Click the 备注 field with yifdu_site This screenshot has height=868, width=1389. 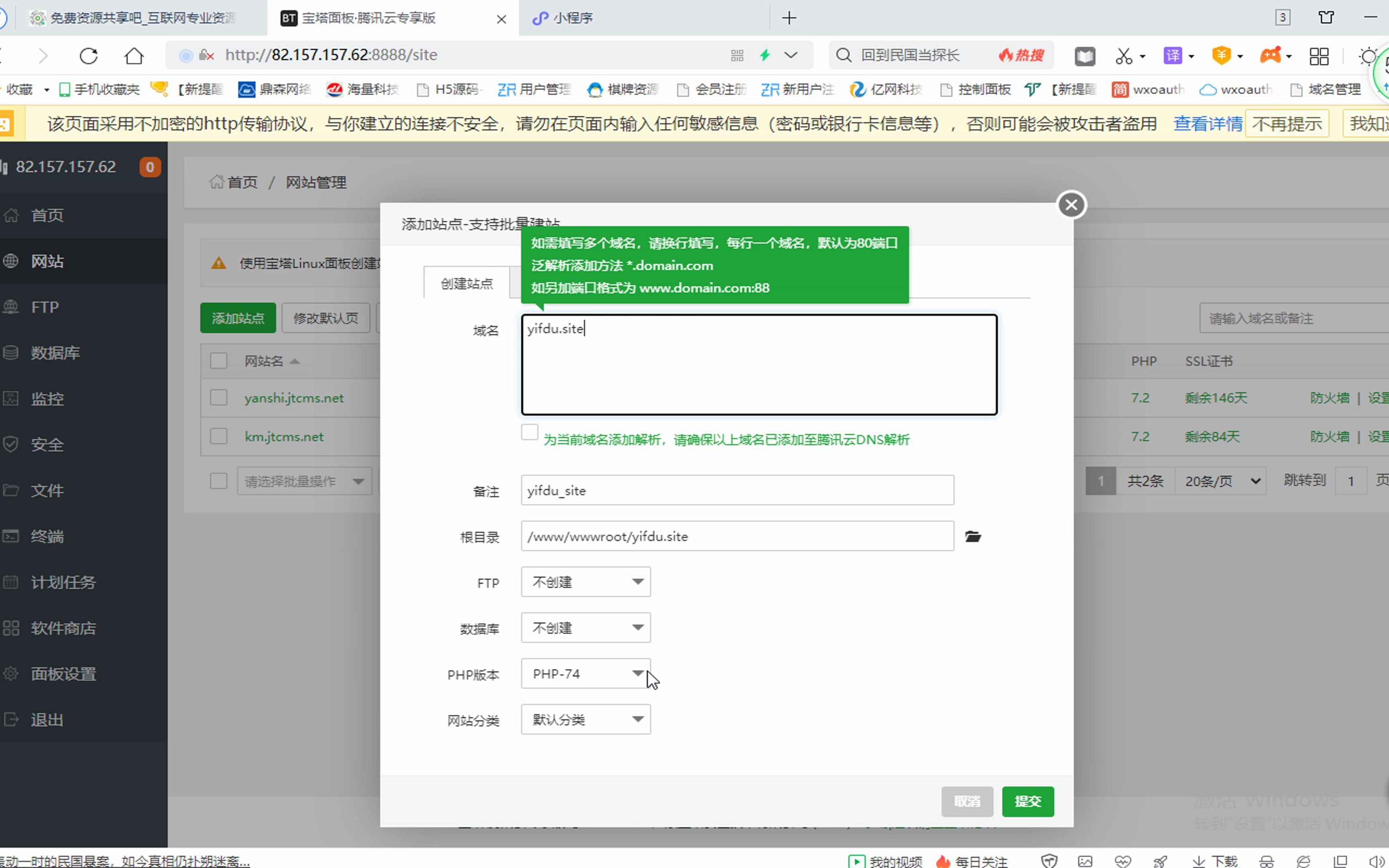point(737,490)
